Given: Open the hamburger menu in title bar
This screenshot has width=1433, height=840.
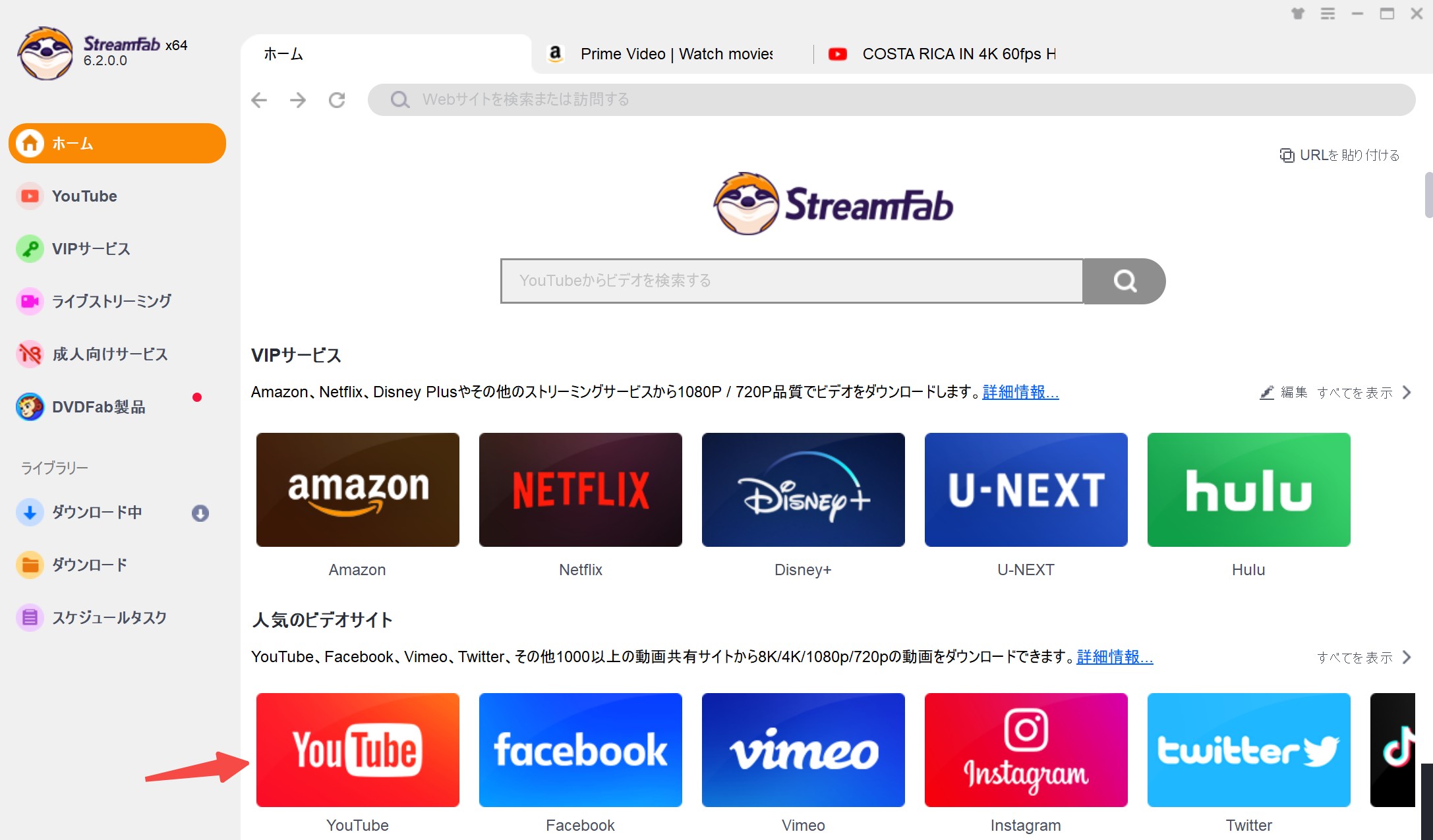Looking at the screenshot, I should pyautogui.click(x=1328, y=13).
